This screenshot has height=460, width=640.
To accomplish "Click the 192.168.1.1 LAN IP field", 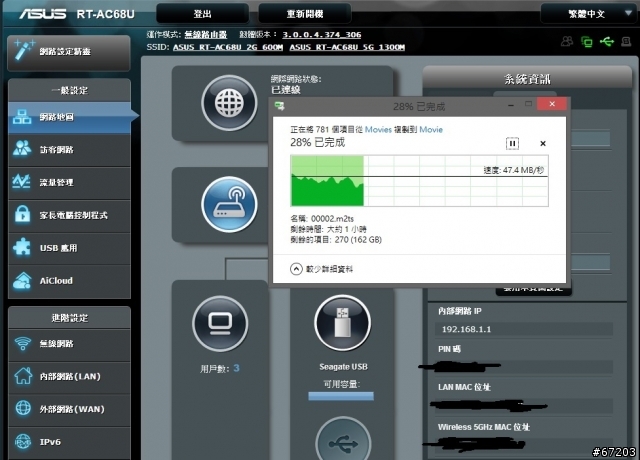I will [524, 329].
